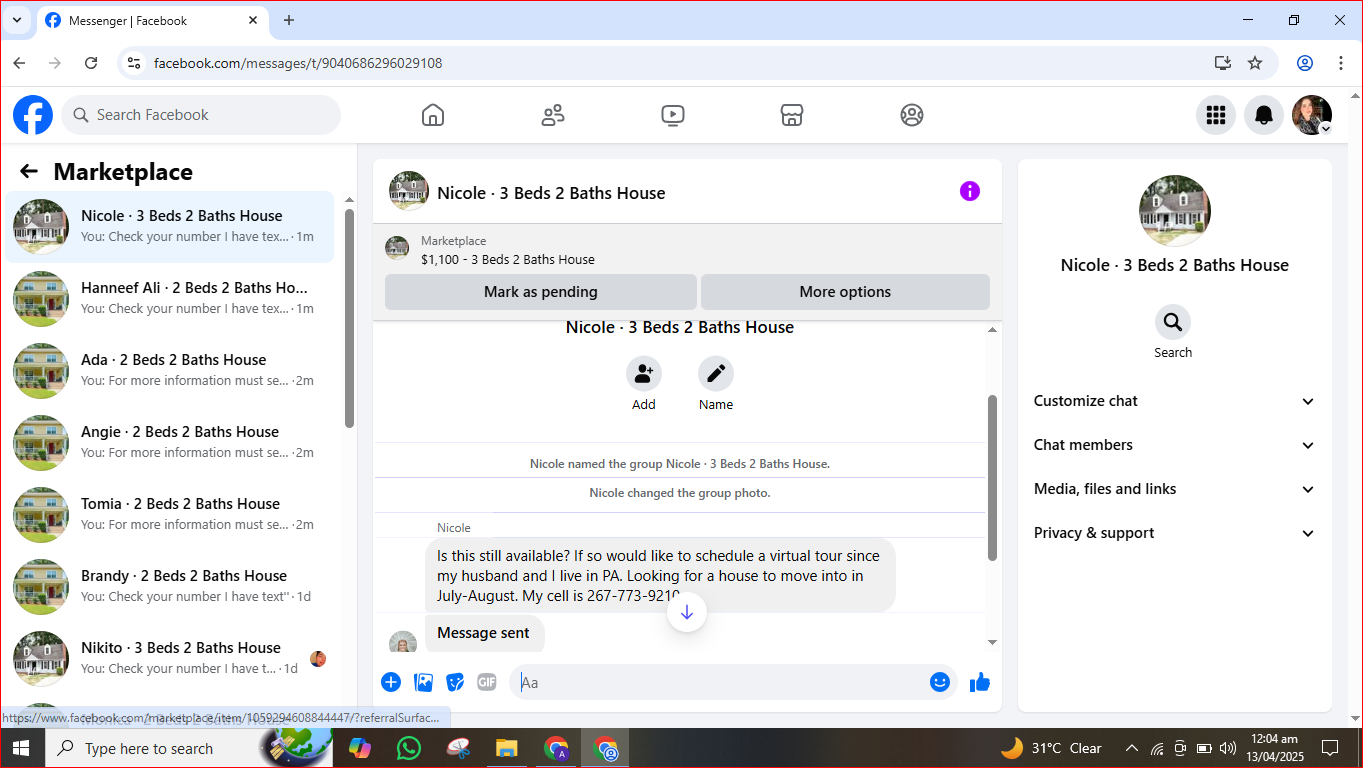Open File Explorer from taskbar
1363x768 pixels.
507,748
